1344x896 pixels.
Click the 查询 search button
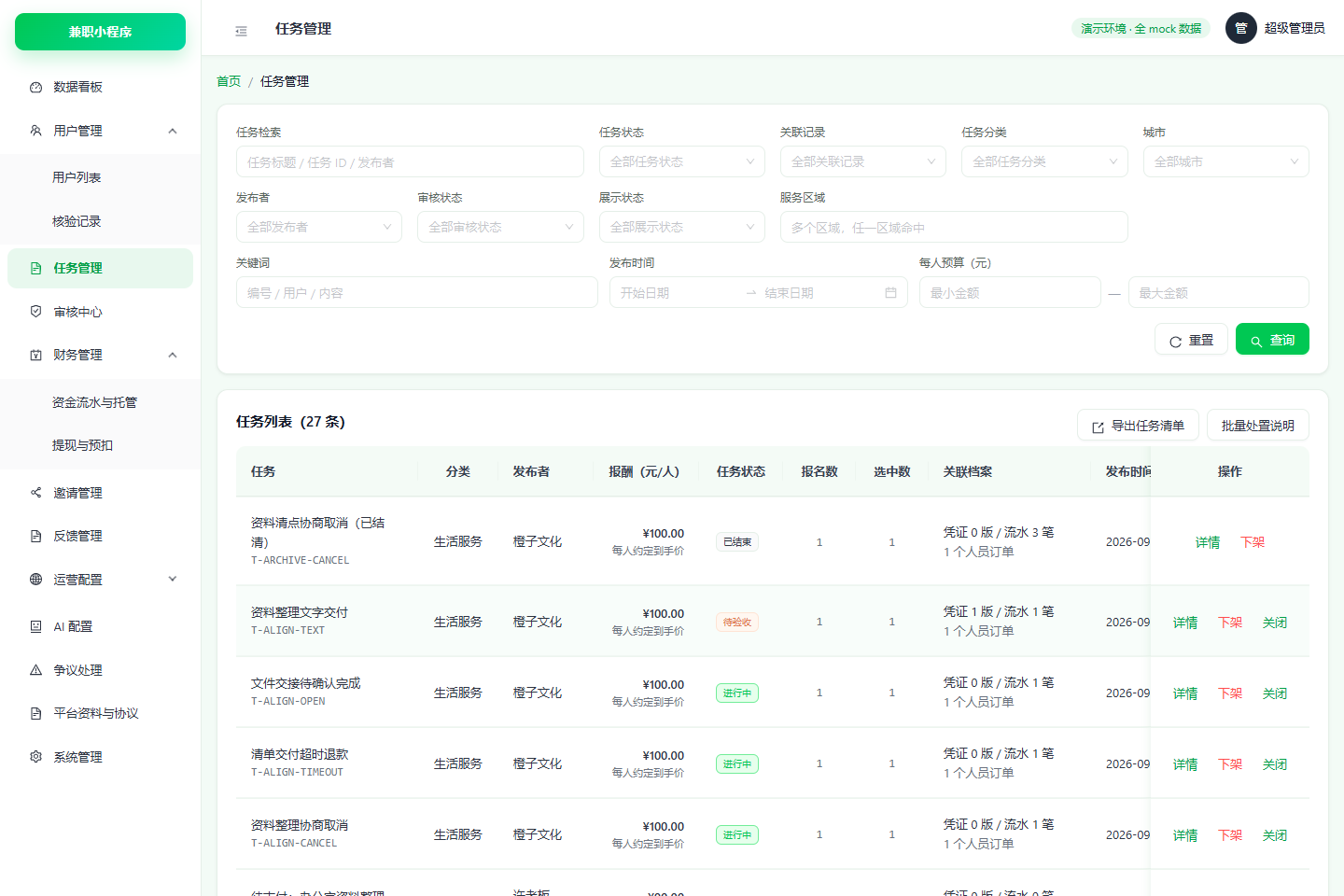(1272, 340)
